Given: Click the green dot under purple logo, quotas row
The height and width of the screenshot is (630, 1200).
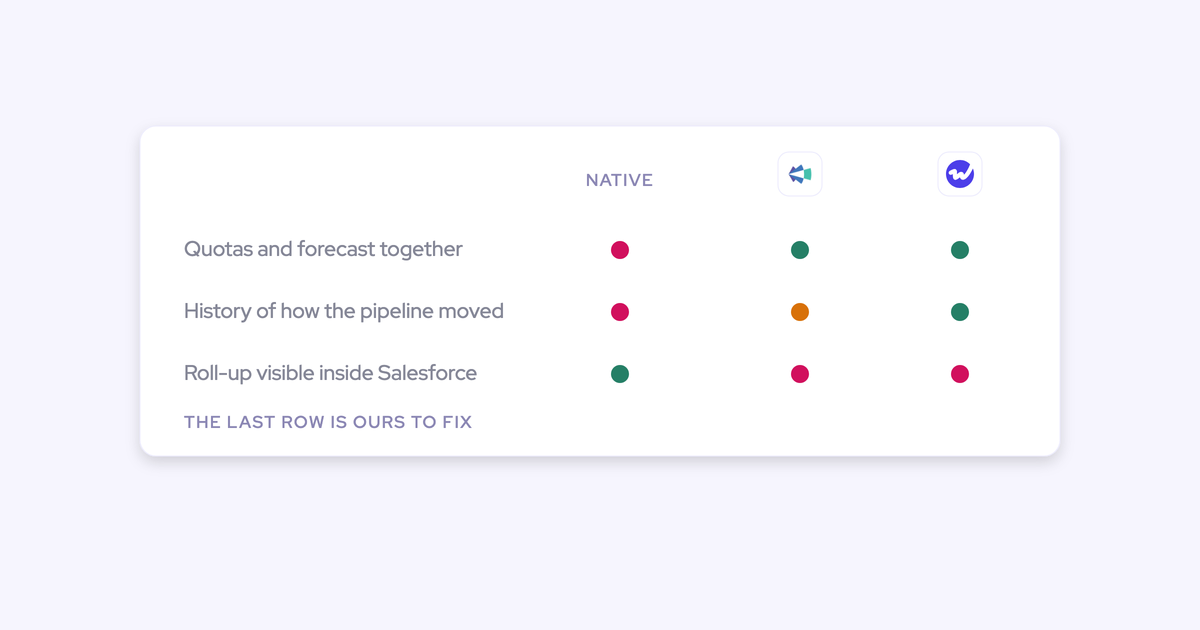Looking at the screenshot, I should (960, 250).
